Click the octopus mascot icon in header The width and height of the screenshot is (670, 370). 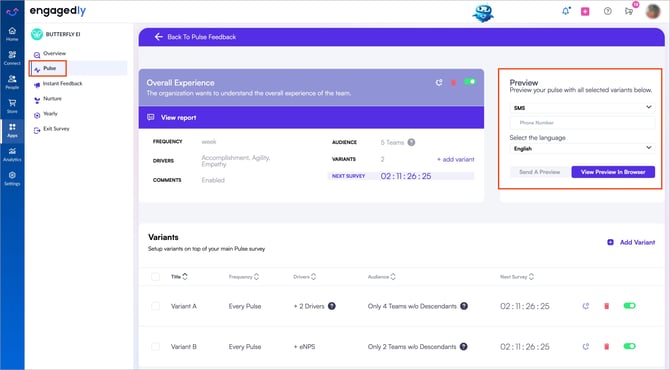(x=483, y=13)
